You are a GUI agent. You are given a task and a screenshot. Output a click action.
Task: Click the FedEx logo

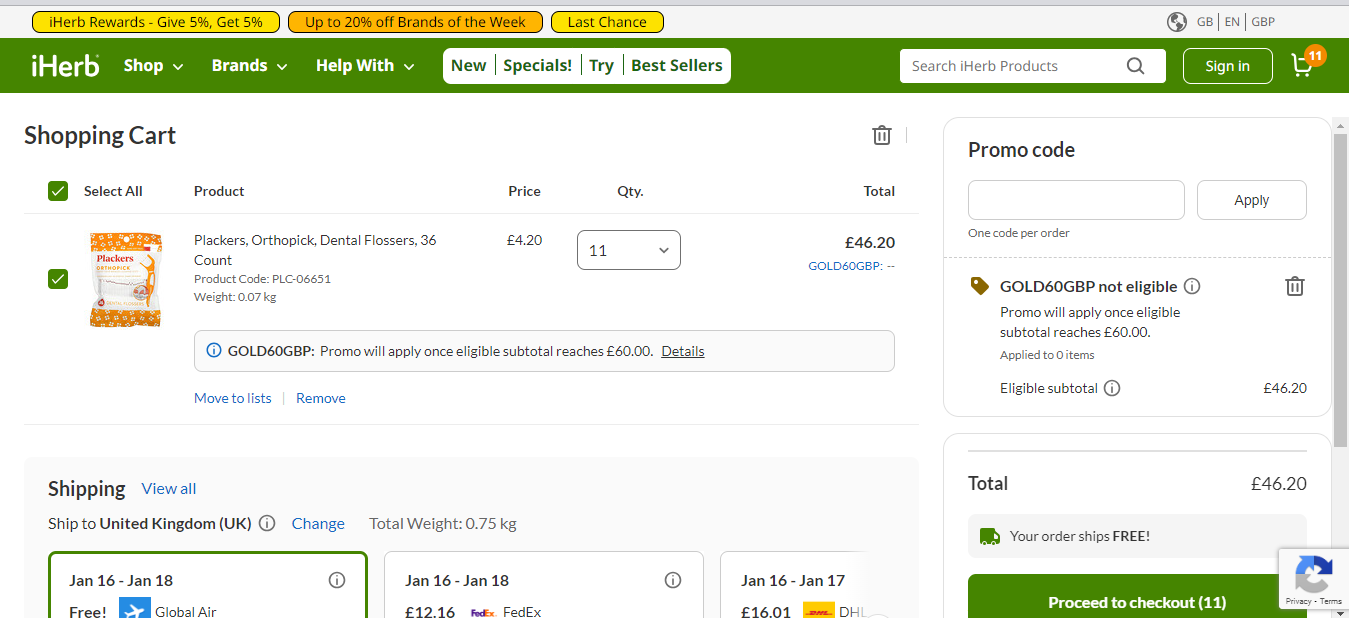(483, 612)
